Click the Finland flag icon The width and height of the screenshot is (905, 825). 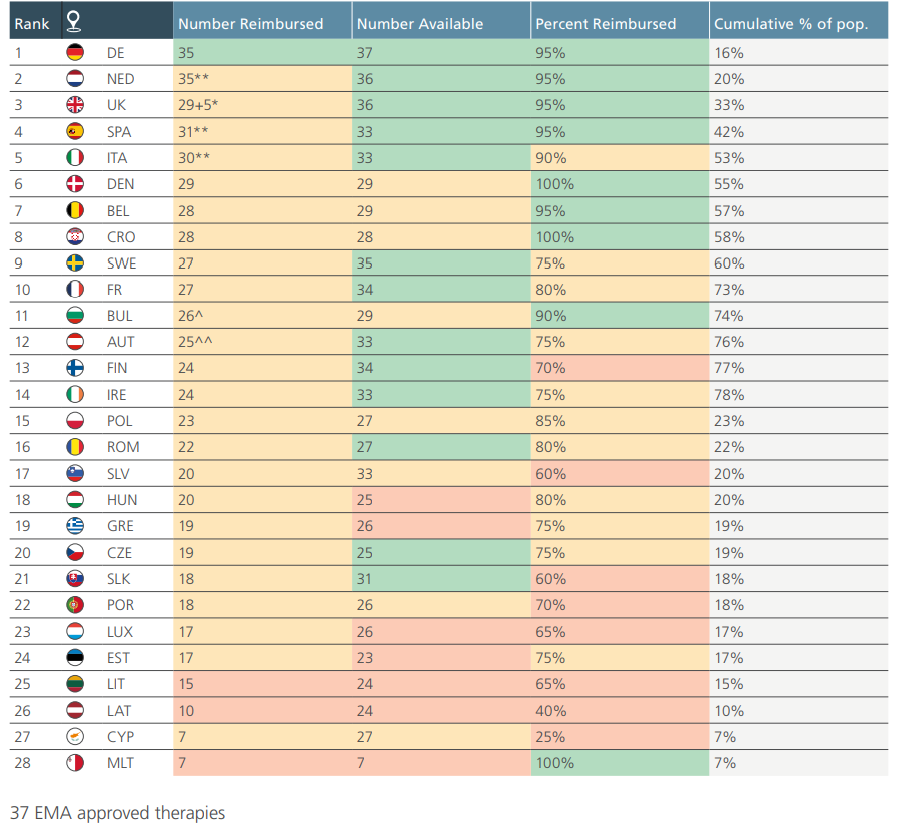[75, 368]
